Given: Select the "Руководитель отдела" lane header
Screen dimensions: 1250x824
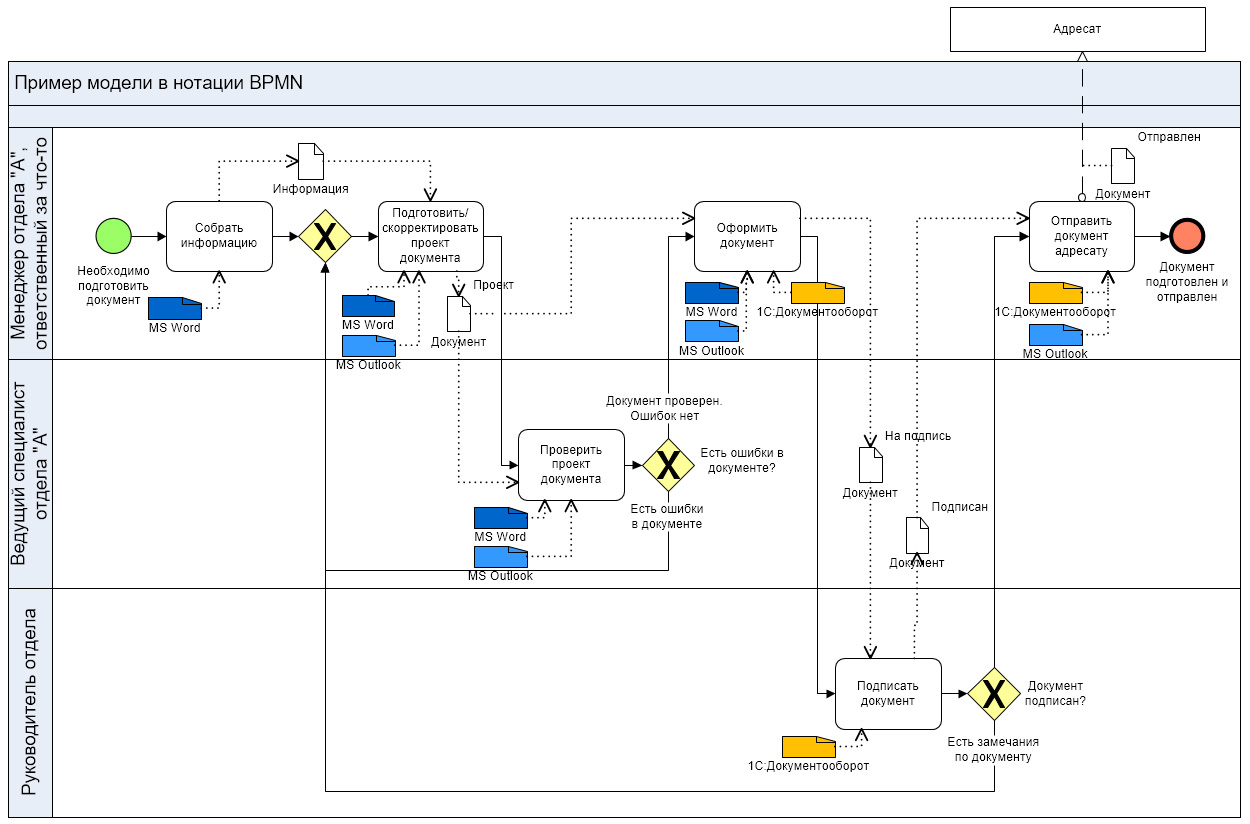Looking at the screenshot, I should [x=30, y=703].
